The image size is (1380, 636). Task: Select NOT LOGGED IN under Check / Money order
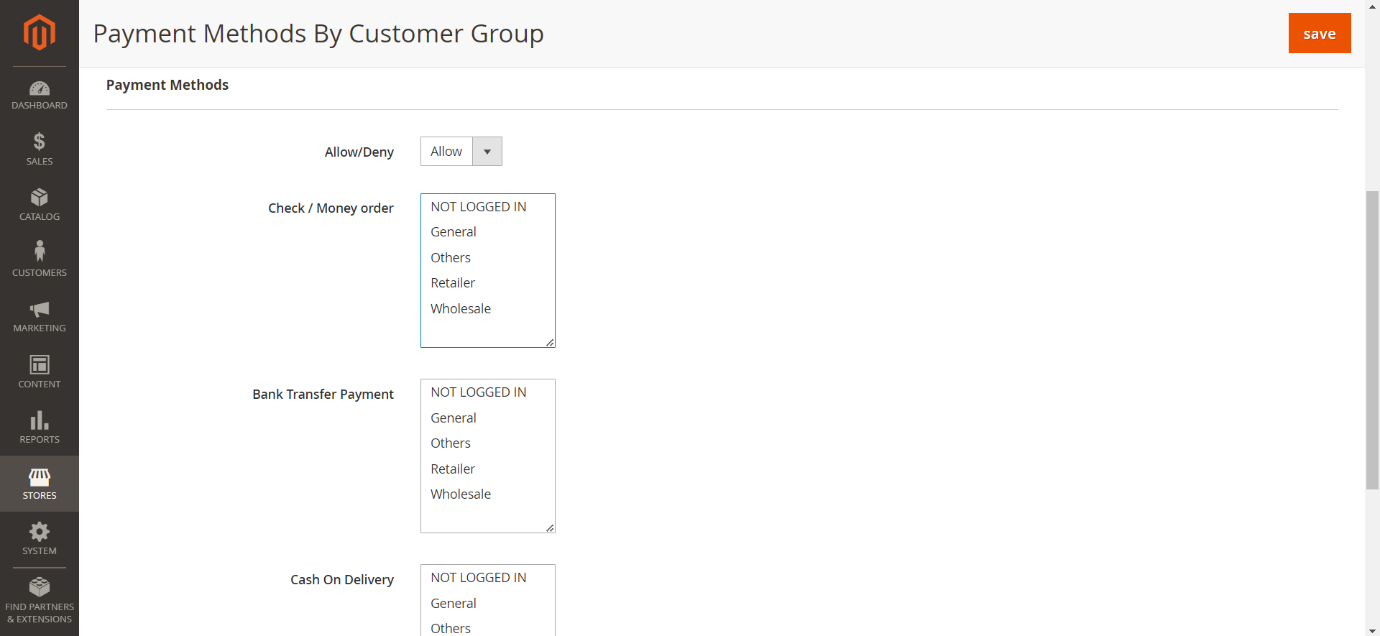pyautogui.click(x=478, y=207)
